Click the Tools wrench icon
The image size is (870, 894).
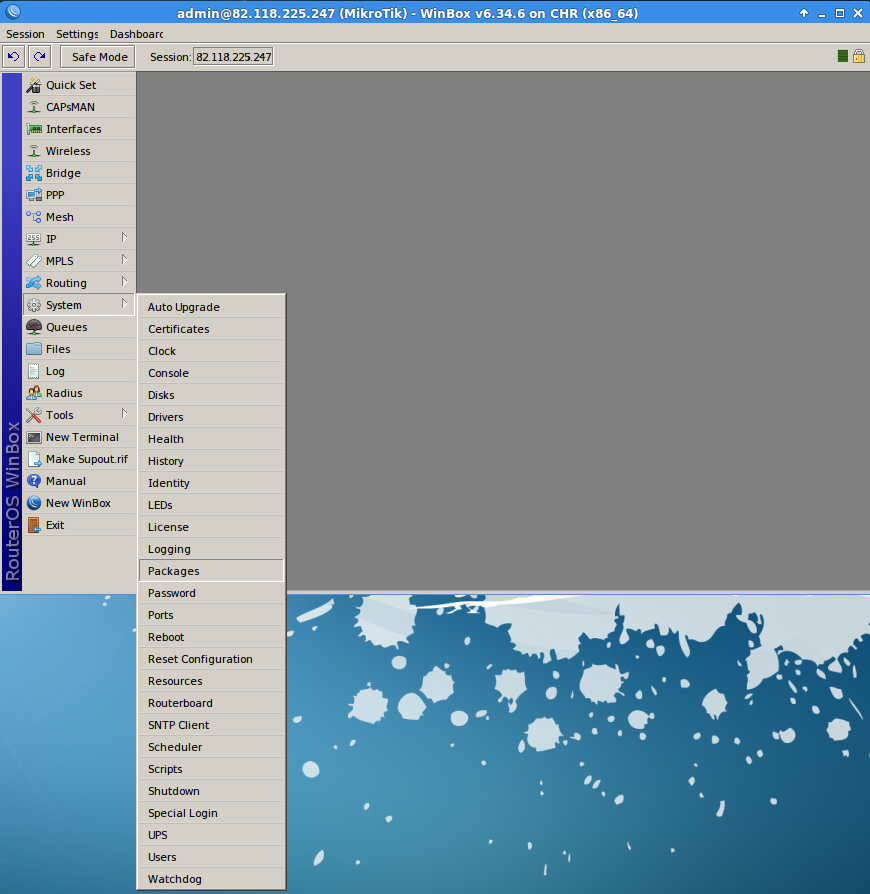(34, 415)
